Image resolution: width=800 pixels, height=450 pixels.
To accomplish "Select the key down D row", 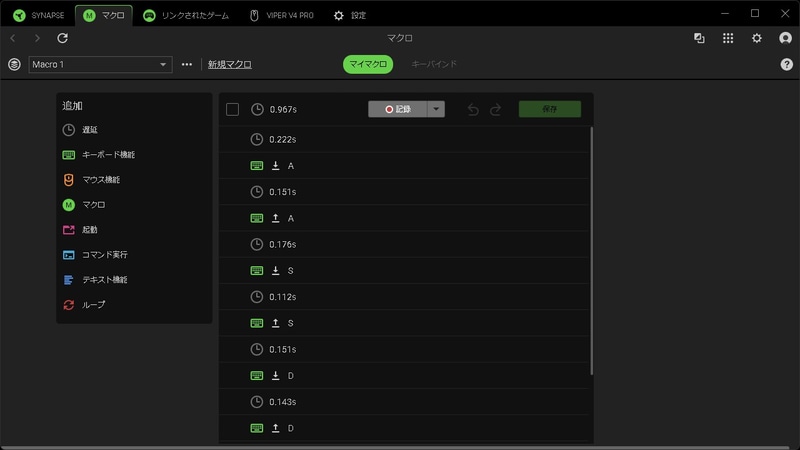I will click(404, 376).
